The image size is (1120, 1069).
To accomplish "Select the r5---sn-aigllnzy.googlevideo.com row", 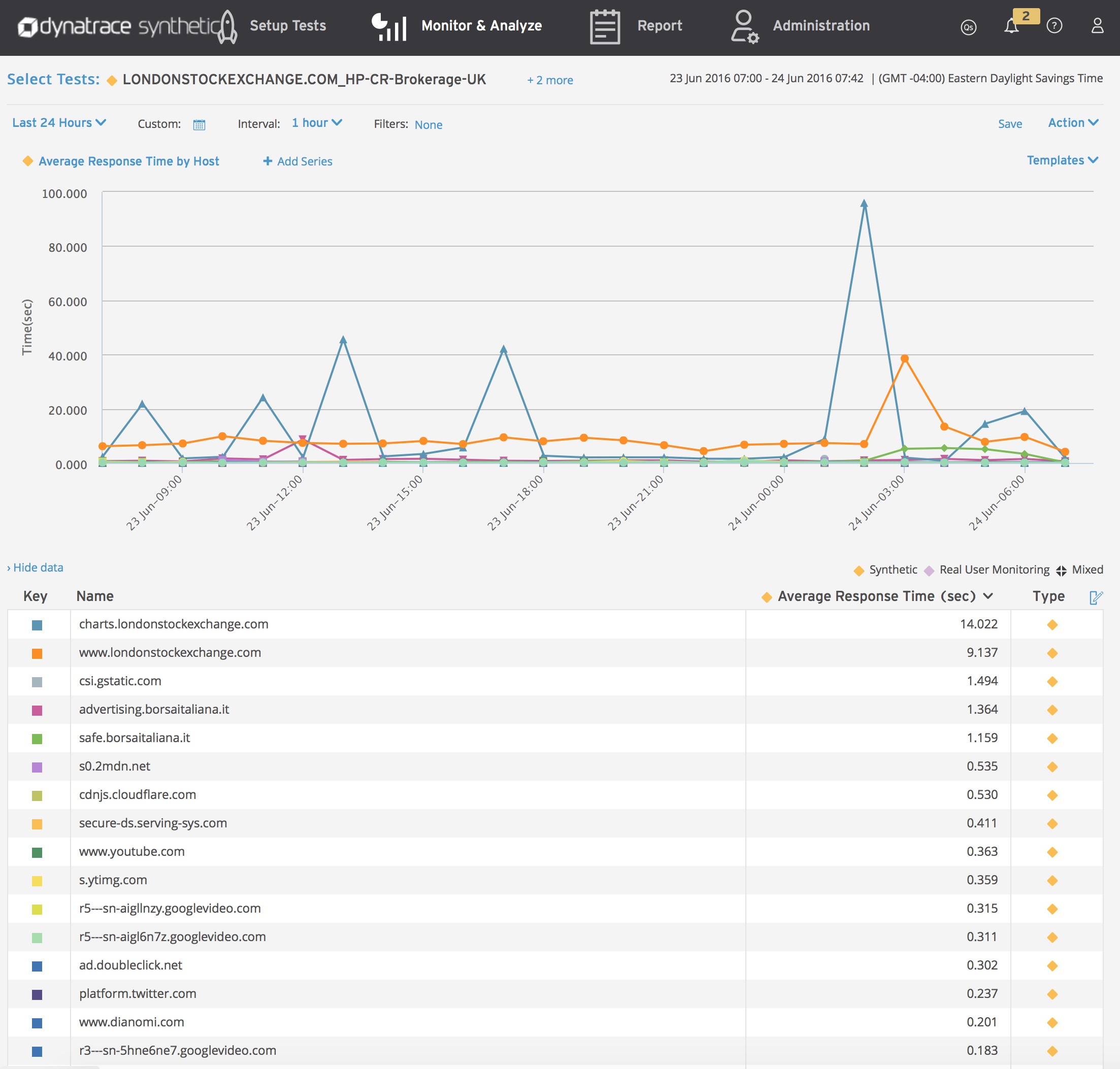I will [555, 908].
